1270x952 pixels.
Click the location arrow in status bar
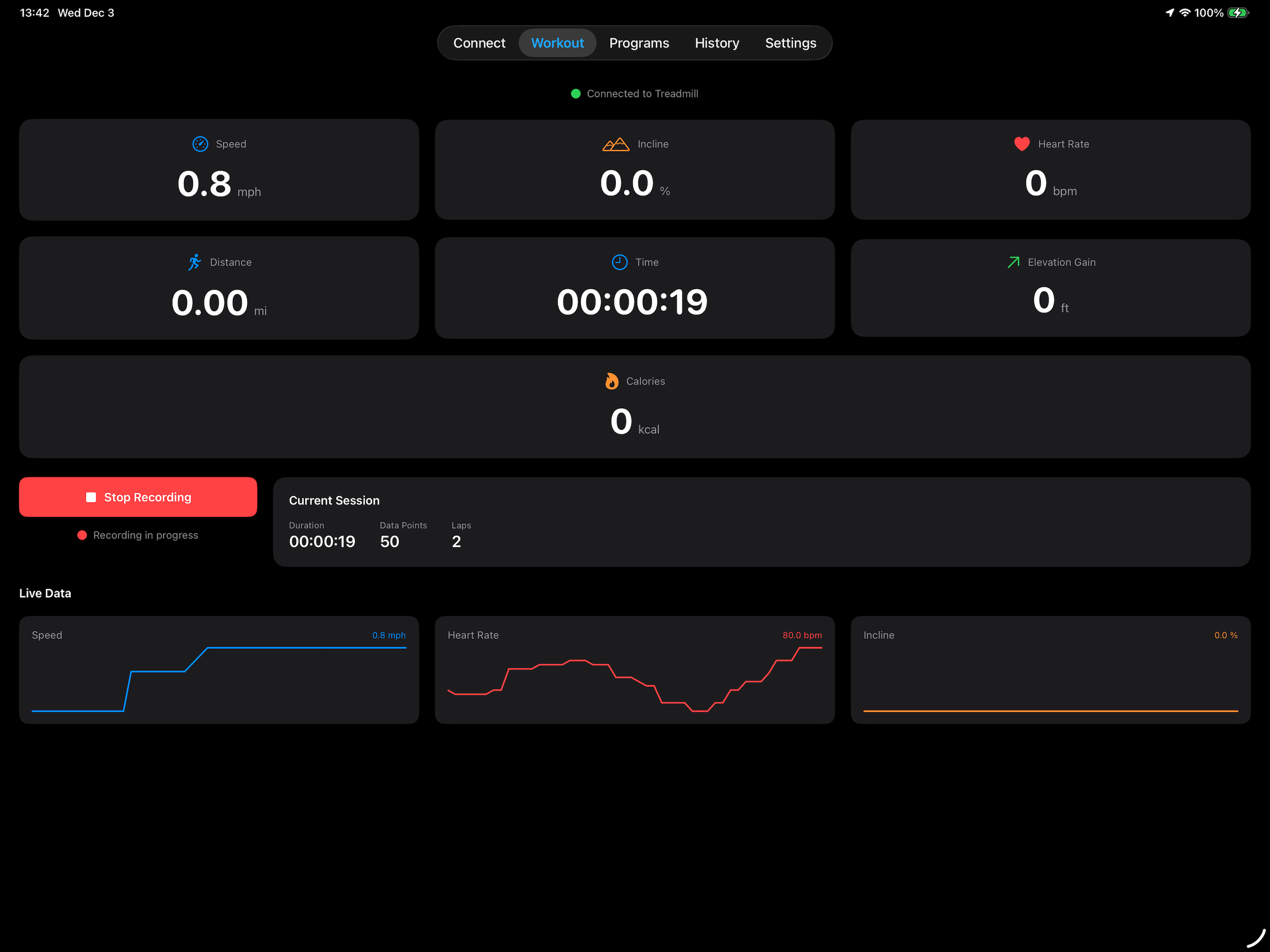pyautogui.click(x=1170, y=13)
